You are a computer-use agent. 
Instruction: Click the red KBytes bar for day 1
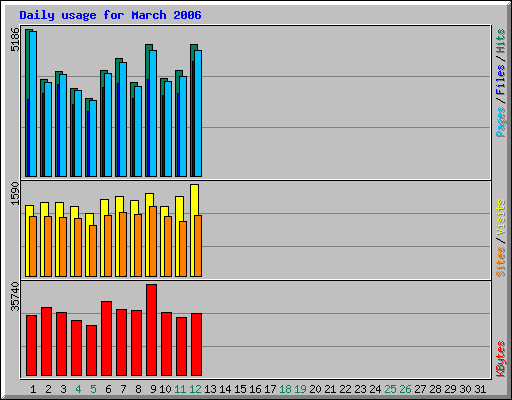31,345
